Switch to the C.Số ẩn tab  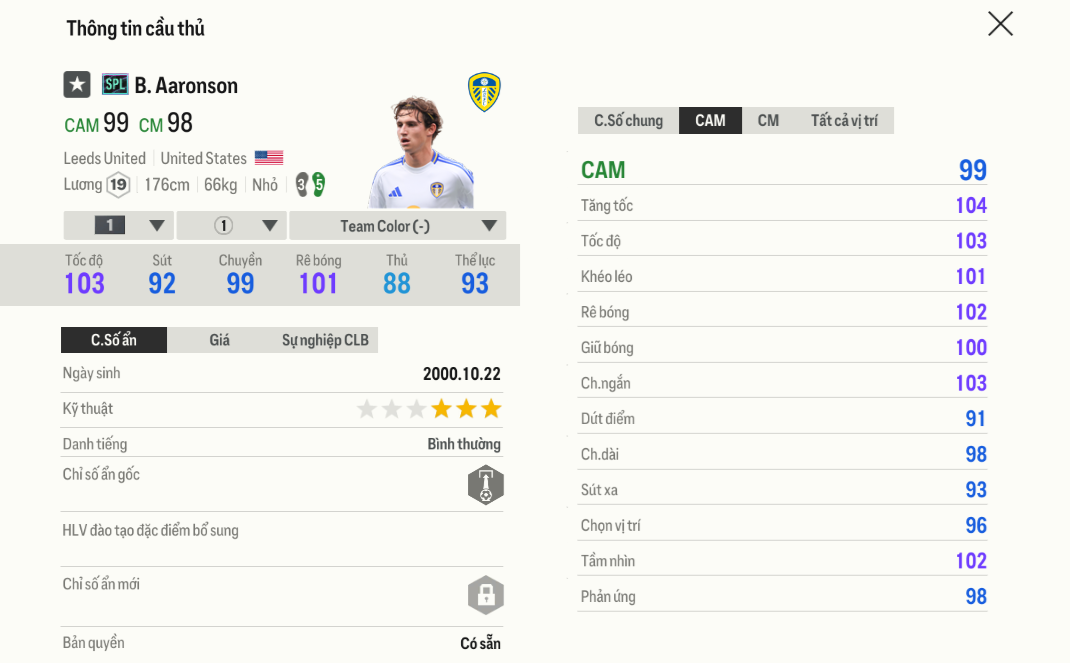pos(114,340)
